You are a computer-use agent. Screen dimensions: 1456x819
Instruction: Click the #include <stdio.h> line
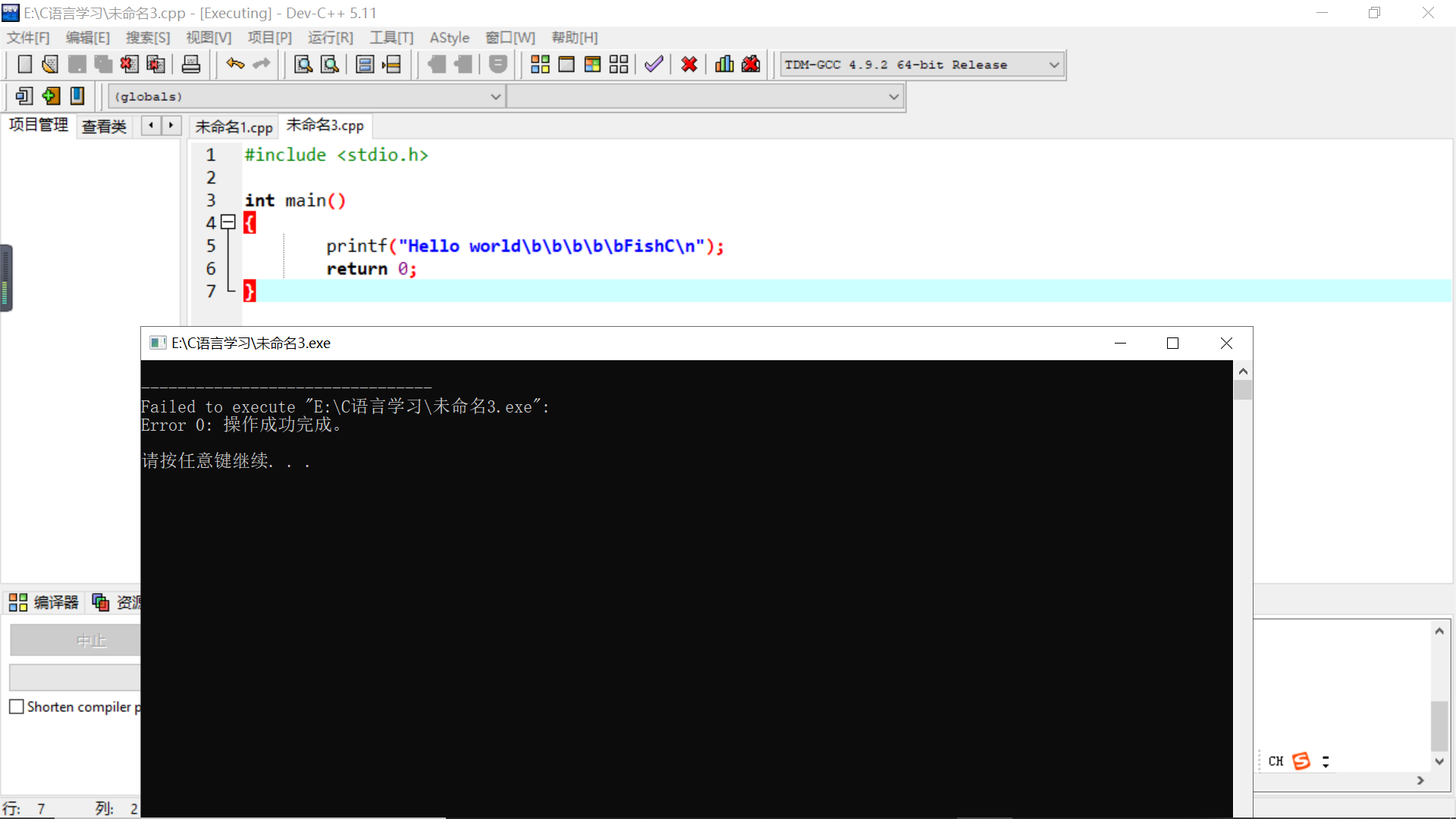pyautogui.click(x=336, y=155)
